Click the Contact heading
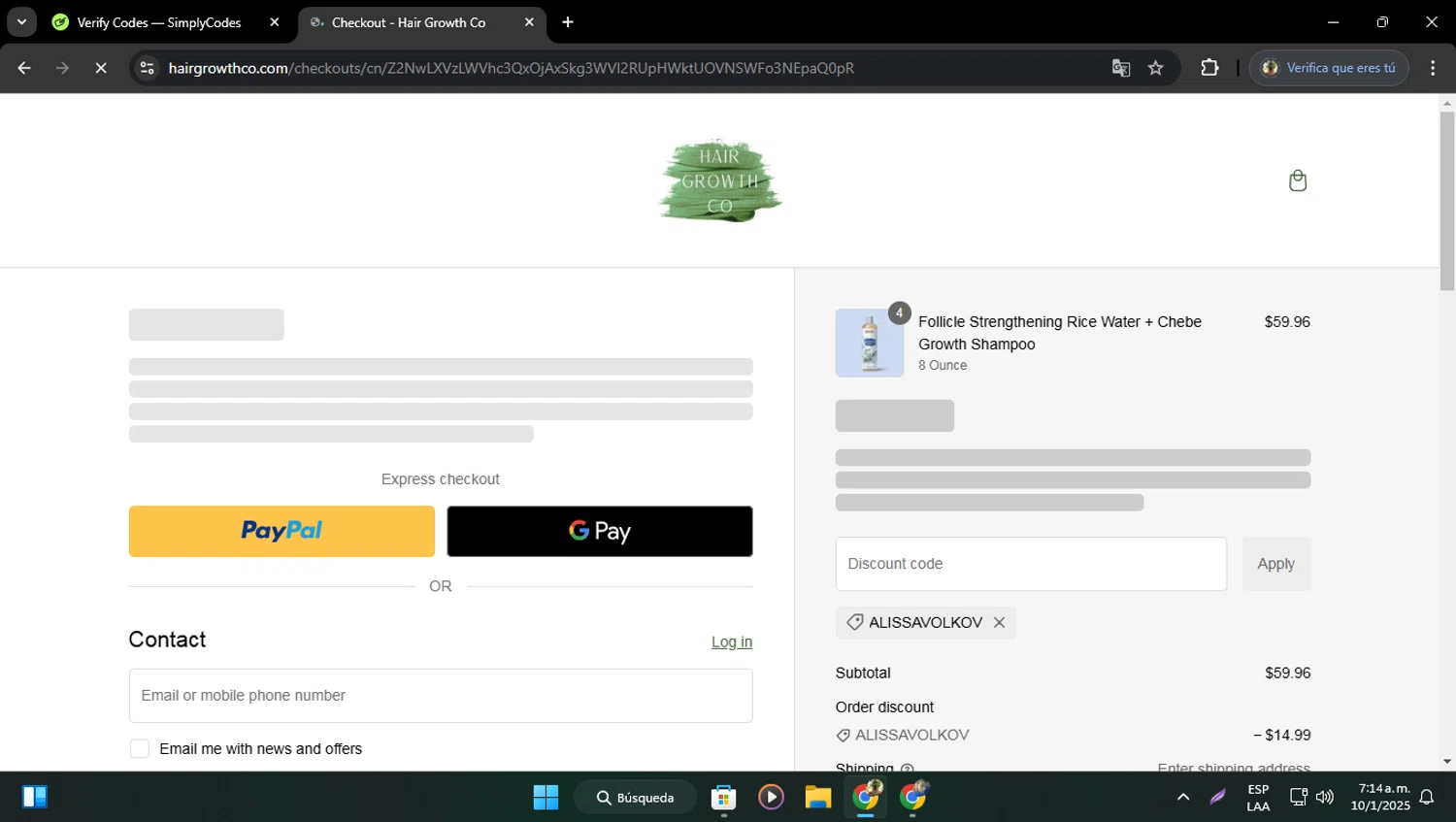 [167, 640]
